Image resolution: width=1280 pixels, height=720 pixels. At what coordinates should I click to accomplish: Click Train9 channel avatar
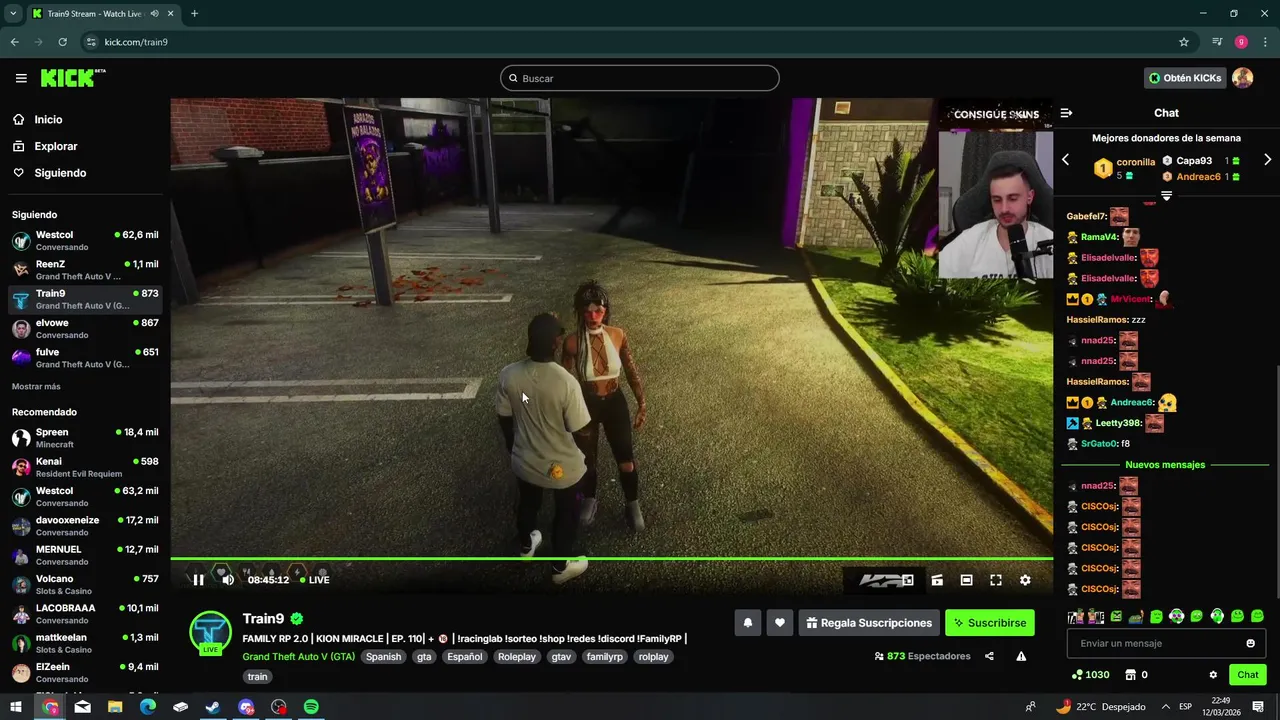[x=211, y=632]
